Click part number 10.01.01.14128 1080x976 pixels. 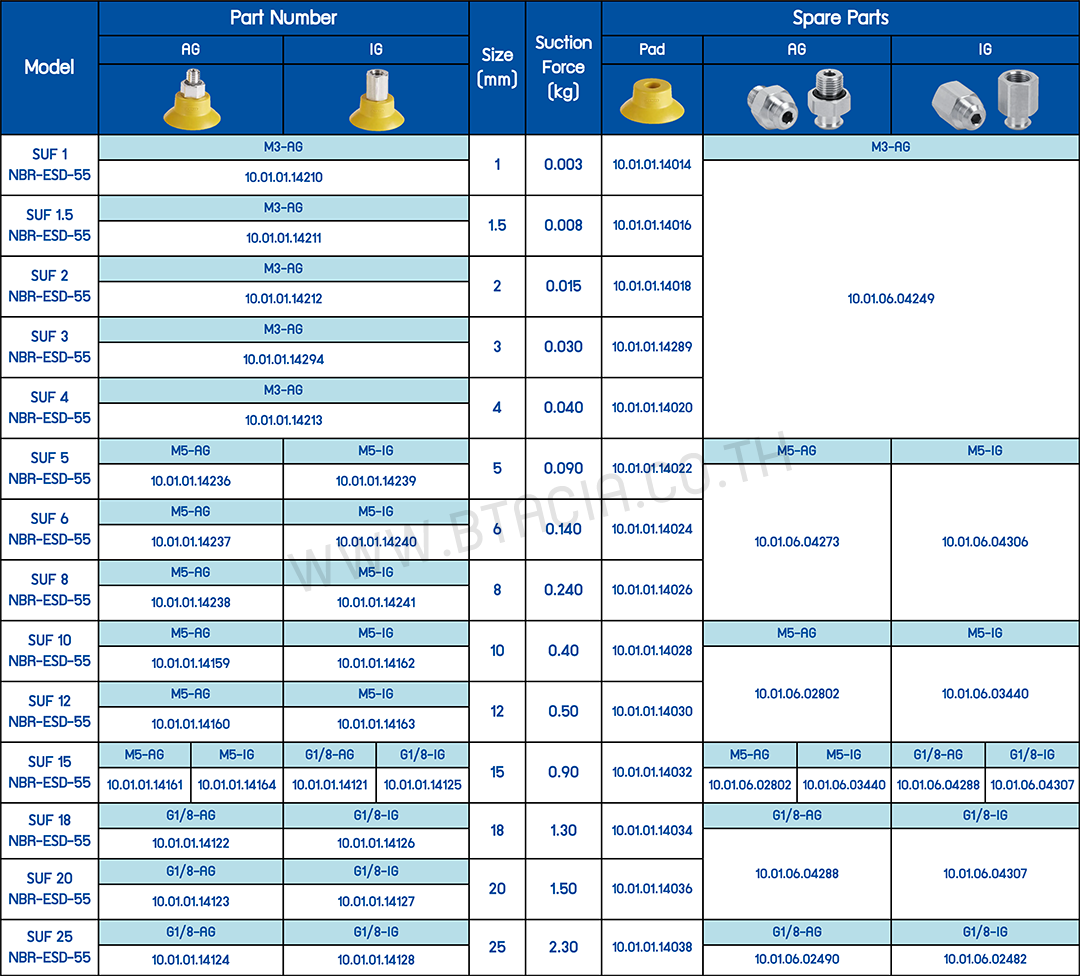376,959
